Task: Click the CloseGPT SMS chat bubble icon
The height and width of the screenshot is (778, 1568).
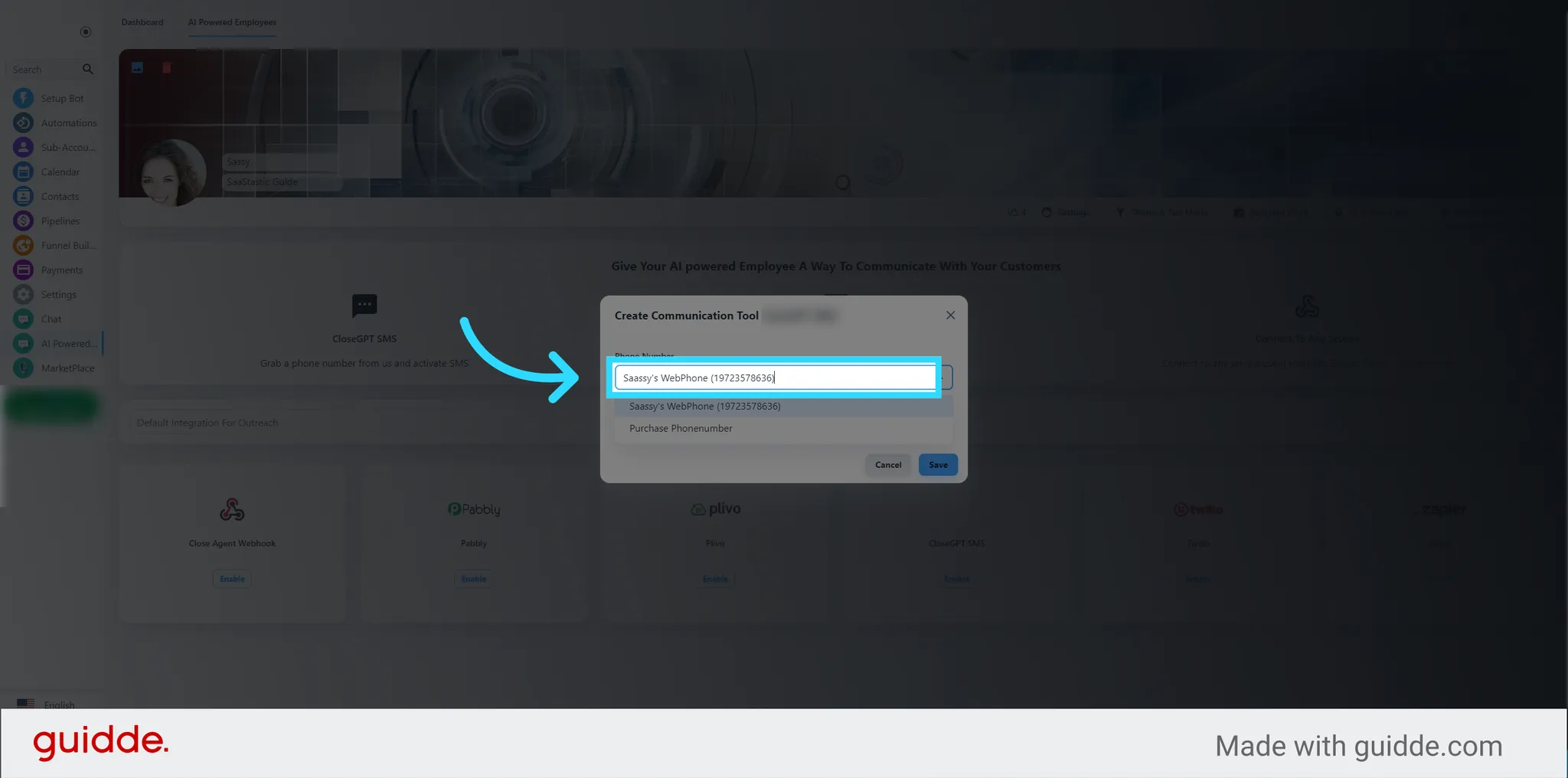Action: pos(364,306)
